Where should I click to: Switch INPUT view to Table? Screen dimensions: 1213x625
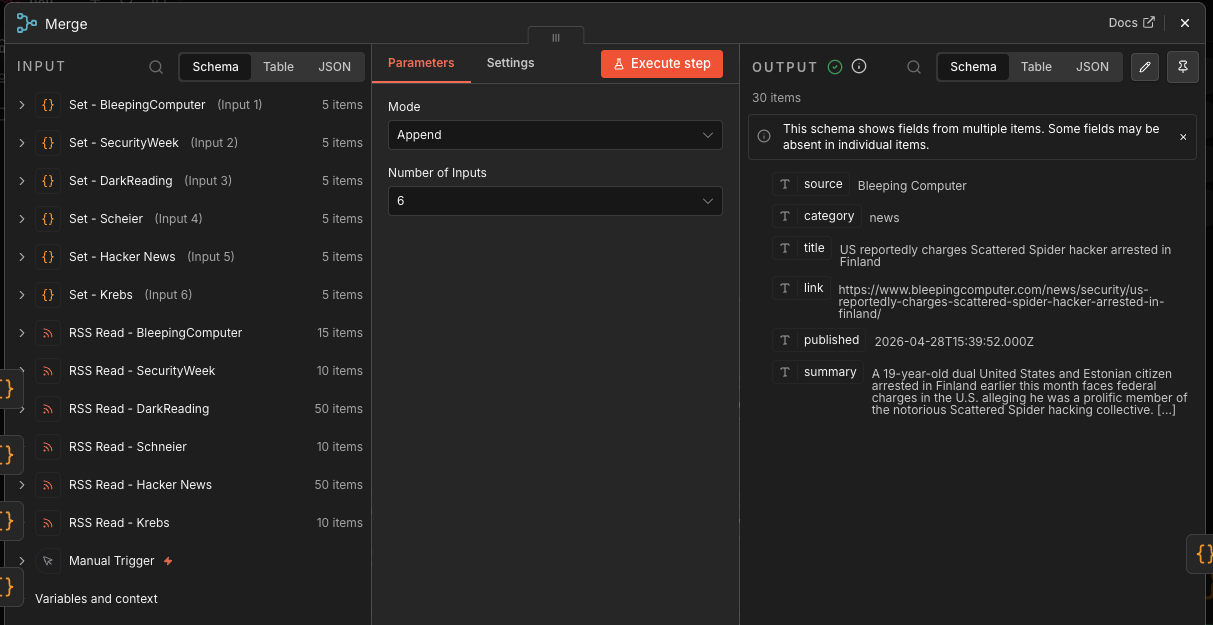pos(278,67)
